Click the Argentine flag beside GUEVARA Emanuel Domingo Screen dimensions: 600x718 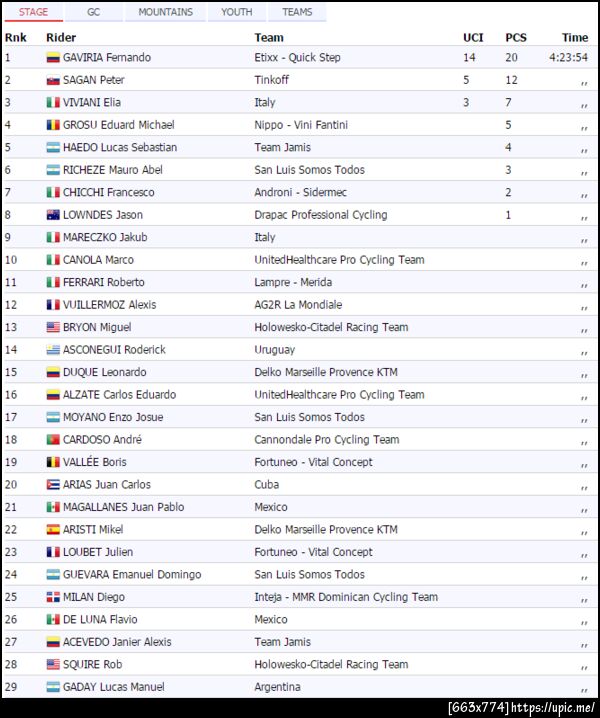[x=53, y=575]
